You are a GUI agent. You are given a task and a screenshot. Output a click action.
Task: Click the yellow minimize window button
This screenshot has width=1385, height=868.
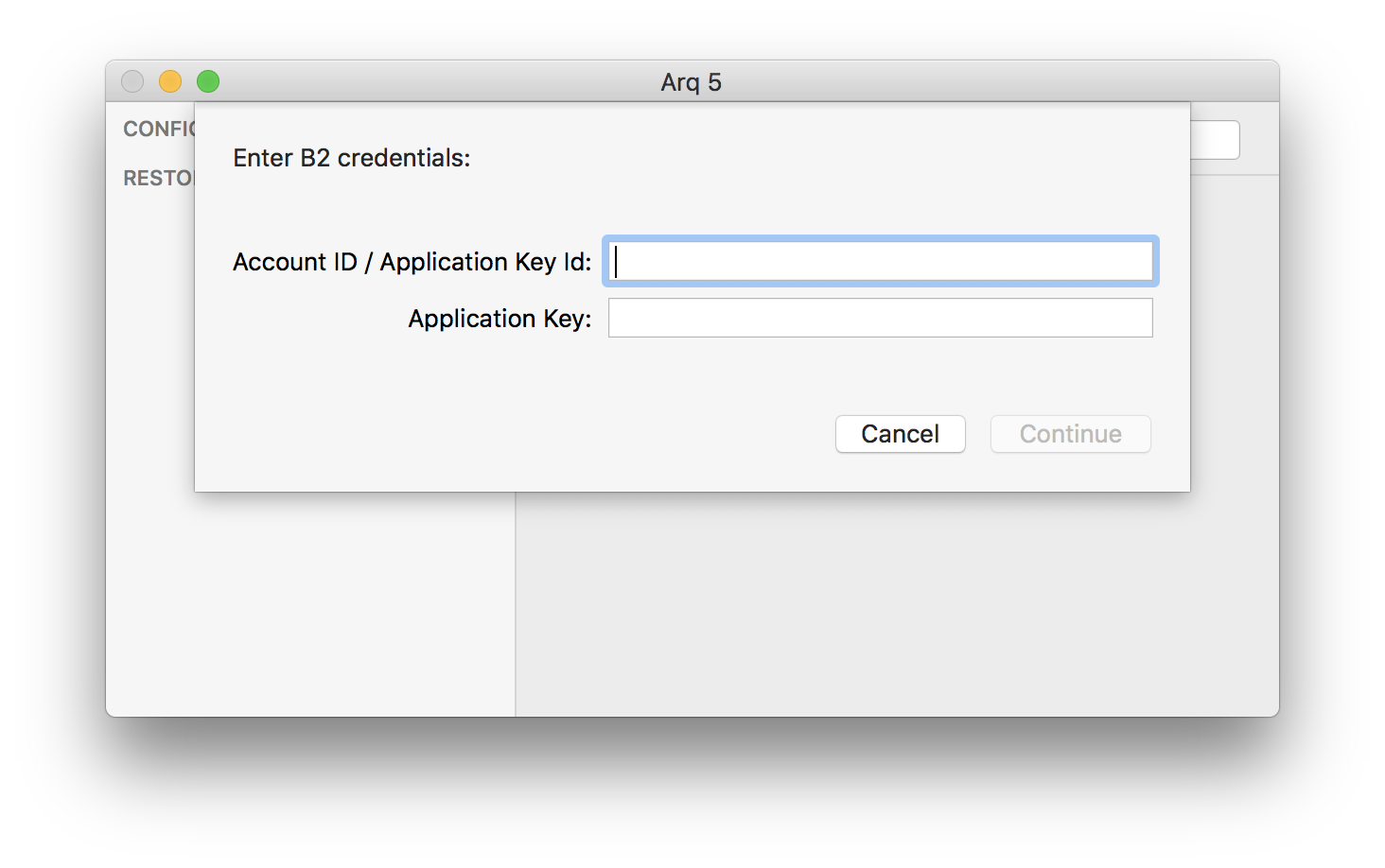click(x=170, y=82)
